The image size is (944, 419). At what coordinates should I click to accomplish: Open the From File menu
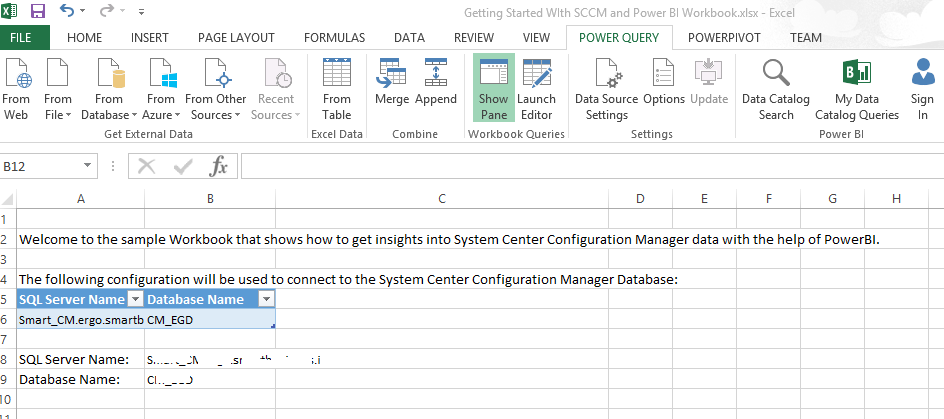58,90
